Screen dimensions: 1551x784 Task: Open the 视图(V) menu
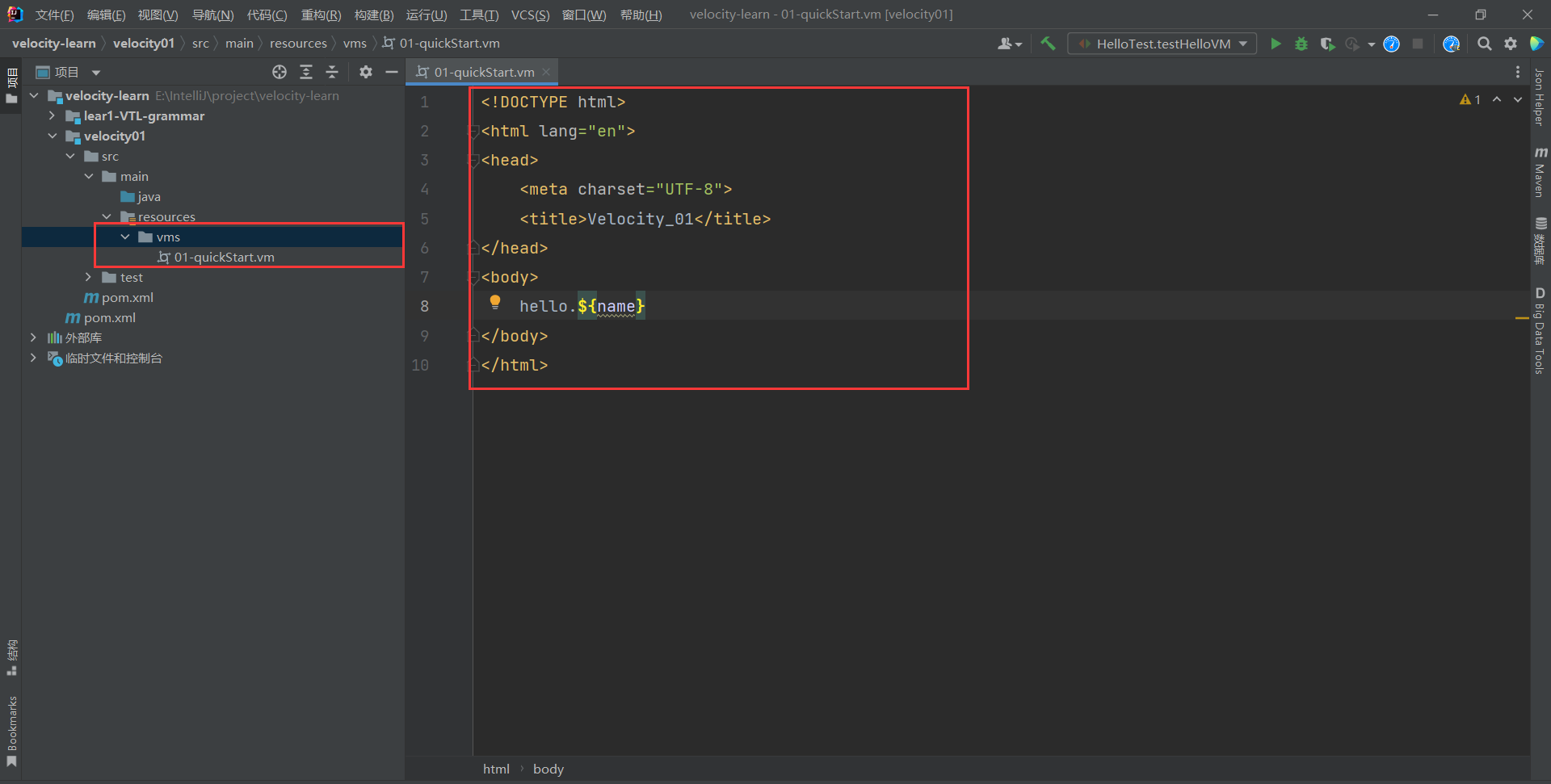[x=158, y=15]
